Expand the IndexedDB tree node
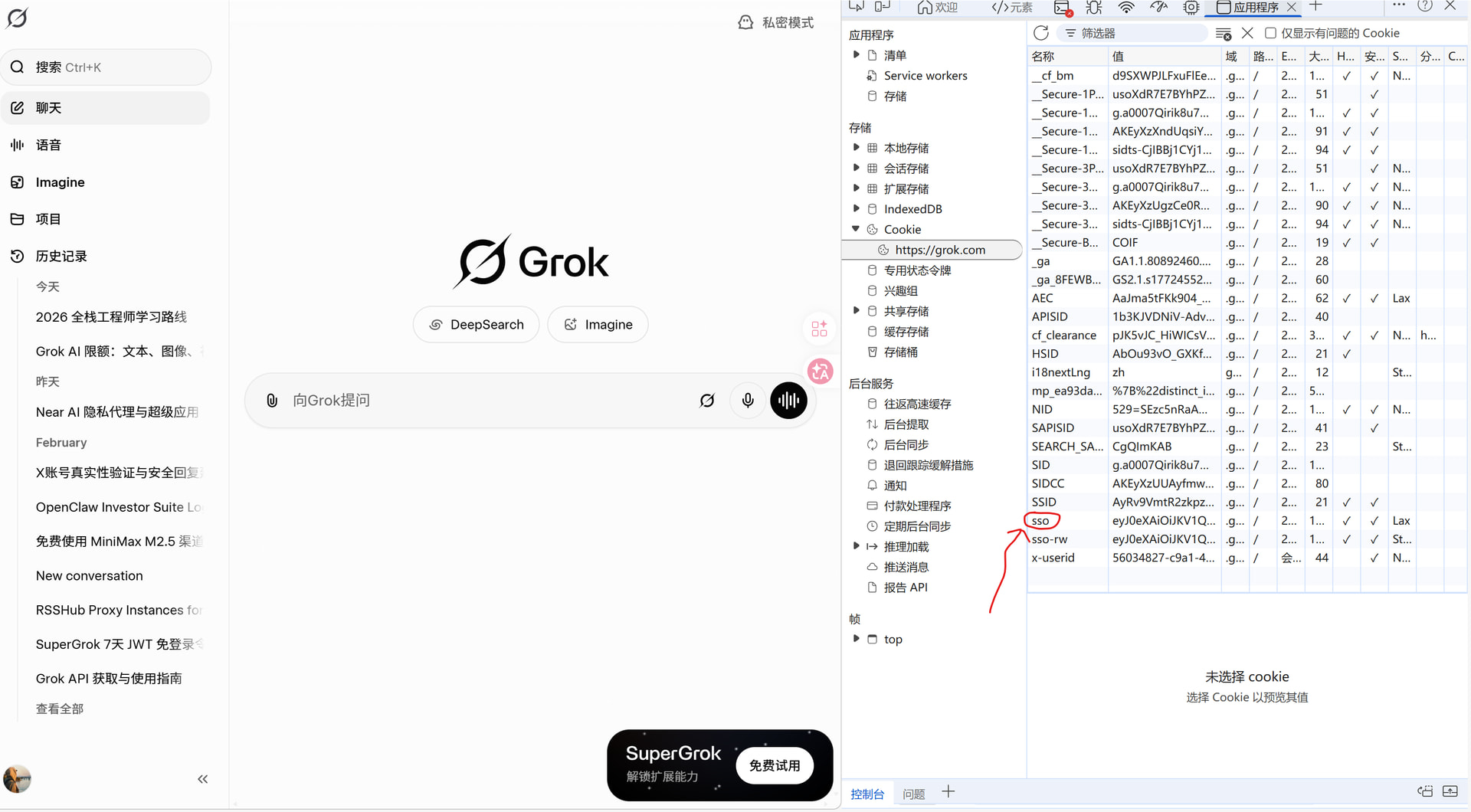Image resolution: width=1471 pixels, height=812 pixels. point(856,208)
